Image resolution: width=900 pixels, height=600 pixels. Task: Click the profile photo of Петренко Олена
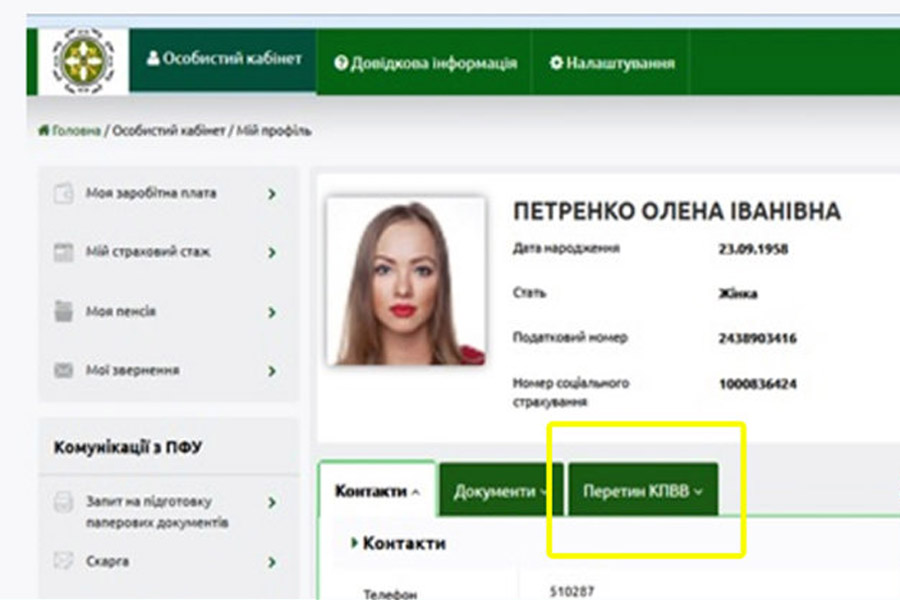[x=406, y=281]
